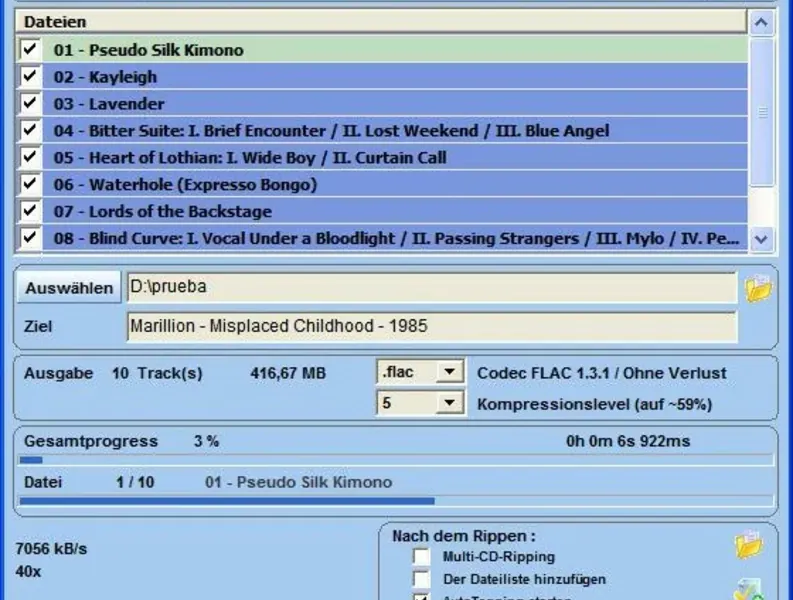Click the Datei 1 / 10 progress bar

pos(396,501)
